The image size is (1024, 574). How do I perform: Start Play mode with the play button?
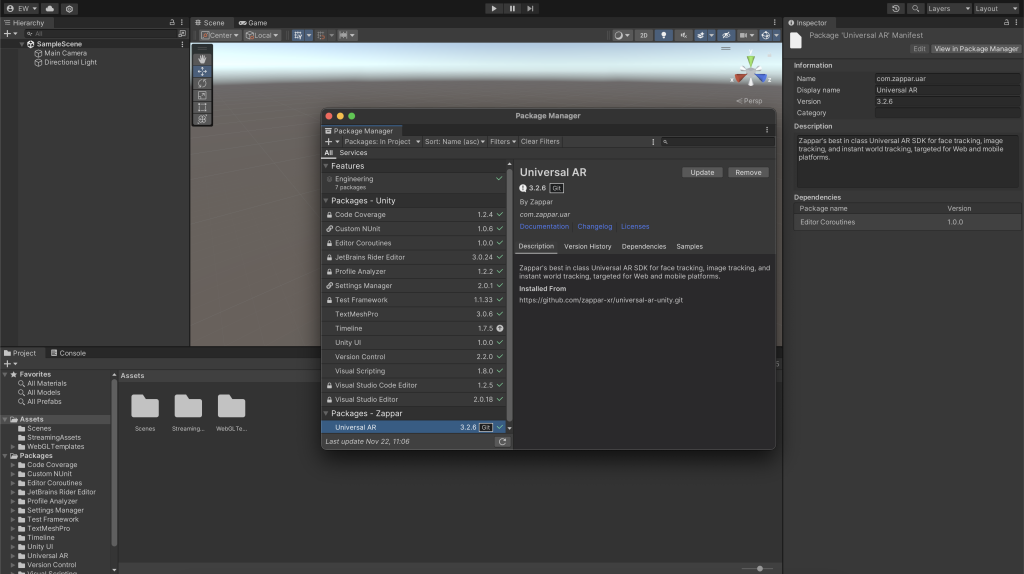coord(494,8)
